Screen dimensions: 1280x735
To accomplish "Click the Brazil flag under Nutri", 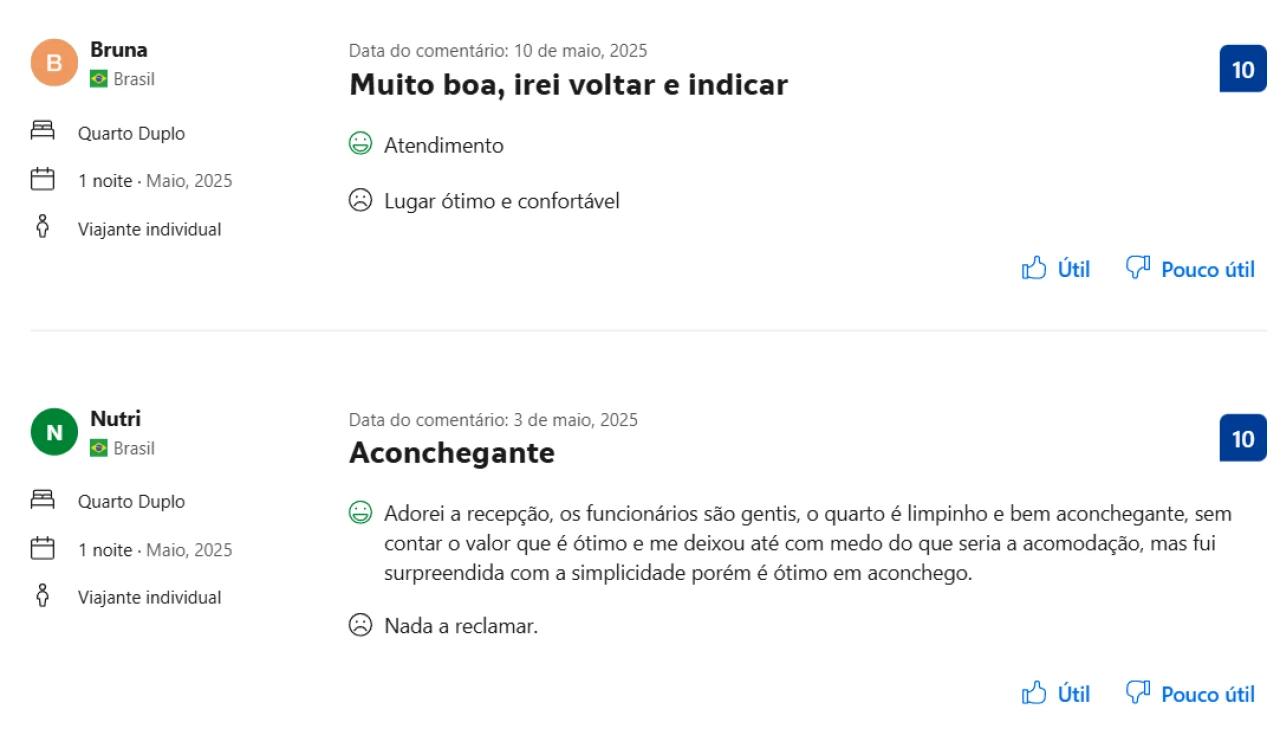I will tap(99, 448).
